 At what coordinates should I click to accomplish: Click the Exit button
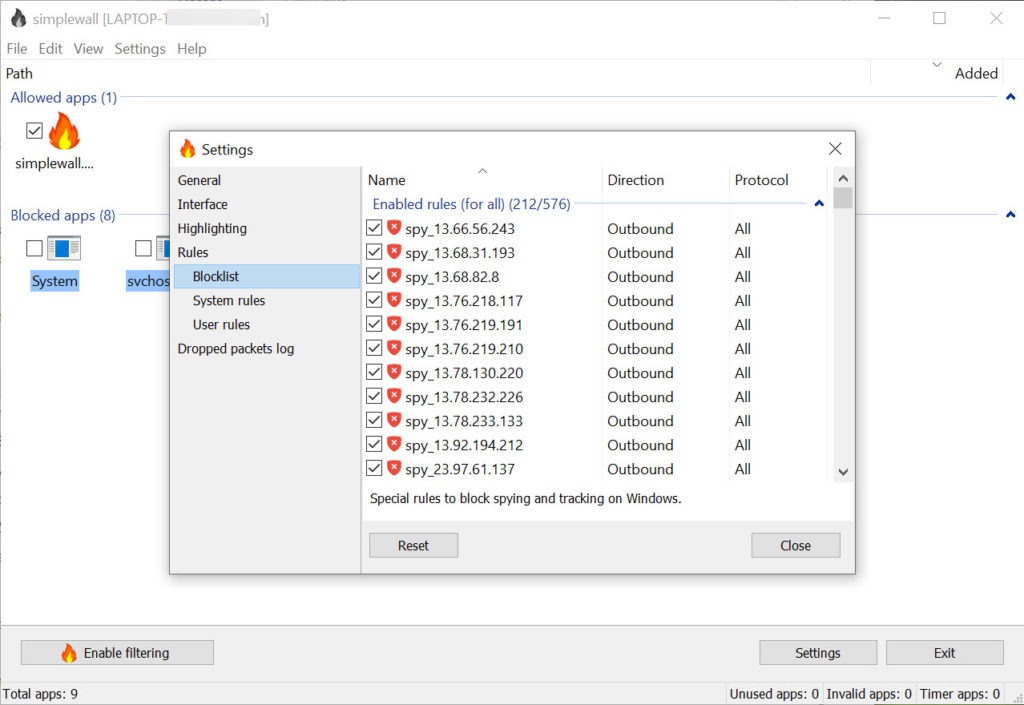[944, 653]
